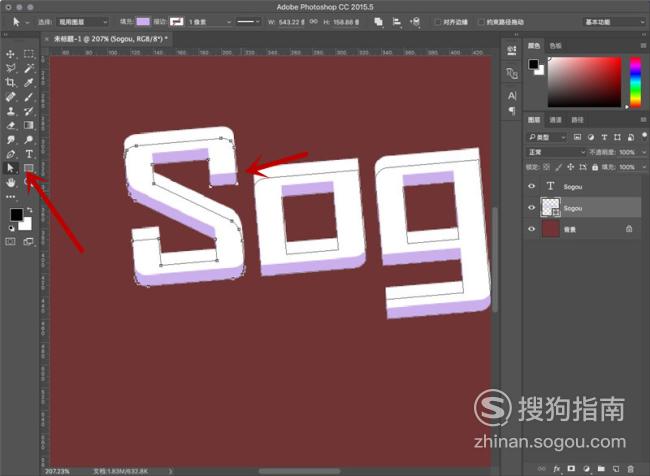Image resolution: width=650 pixels, height=476 pixels.
Task: Filter layers by pixel layer icon
Action: pyautogui.click(x=577, y=137)
